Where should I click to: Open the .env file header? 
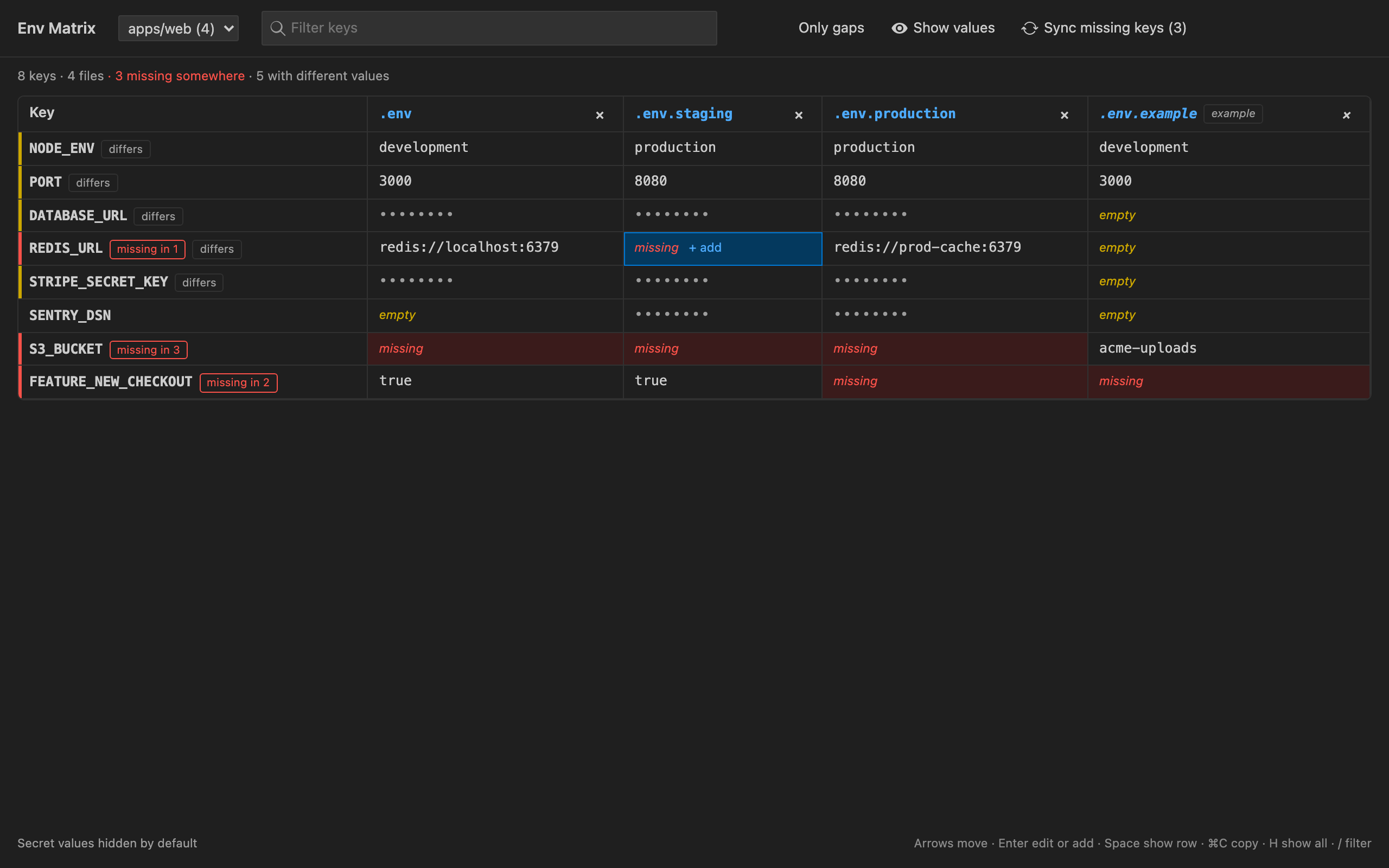(x=396, y=114)
